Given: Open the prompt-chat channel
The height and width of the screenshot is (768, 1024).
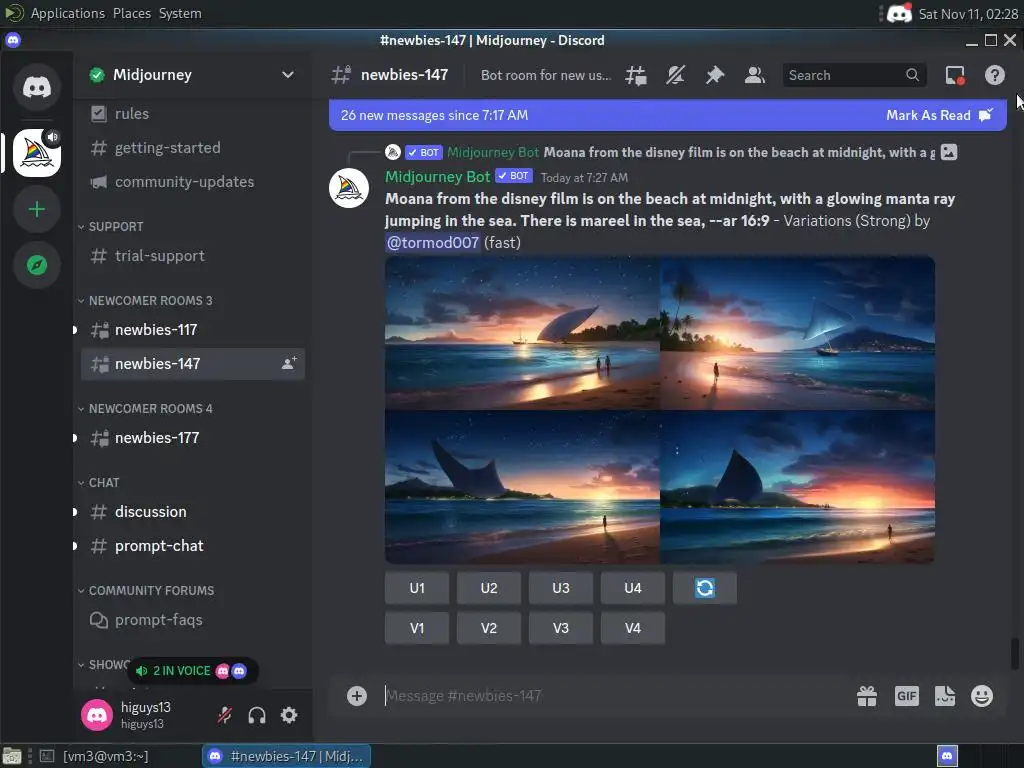Looking at the screenshot, I should (x=193, y=545).
